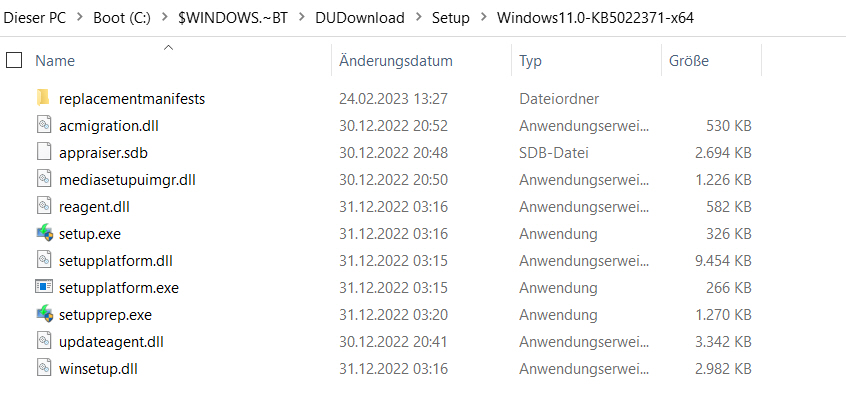The height and width of the screenshot is (415, 846).
Task: Expand the chevron after DUDownload breadcrumb
Action: pos(419,18)
